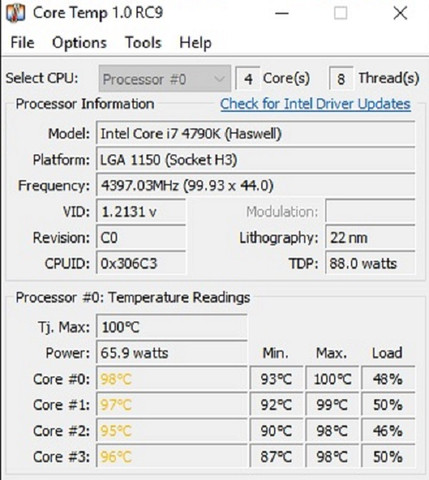
Task: Click the Power 65.9 watts field
Action: click(x=172, y=353)
